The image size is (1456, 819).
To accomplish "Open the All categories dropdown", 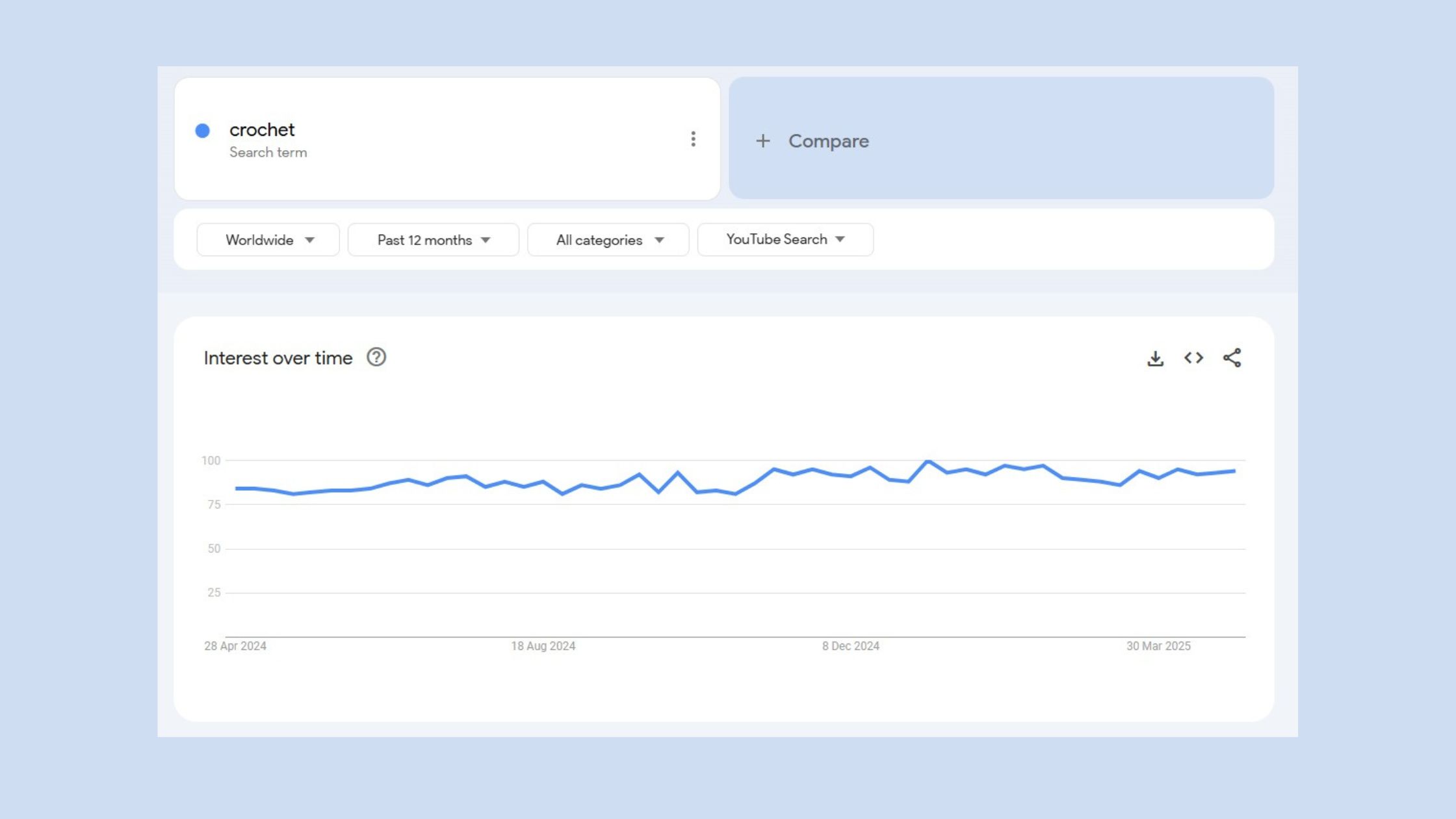I will point(608,240).
